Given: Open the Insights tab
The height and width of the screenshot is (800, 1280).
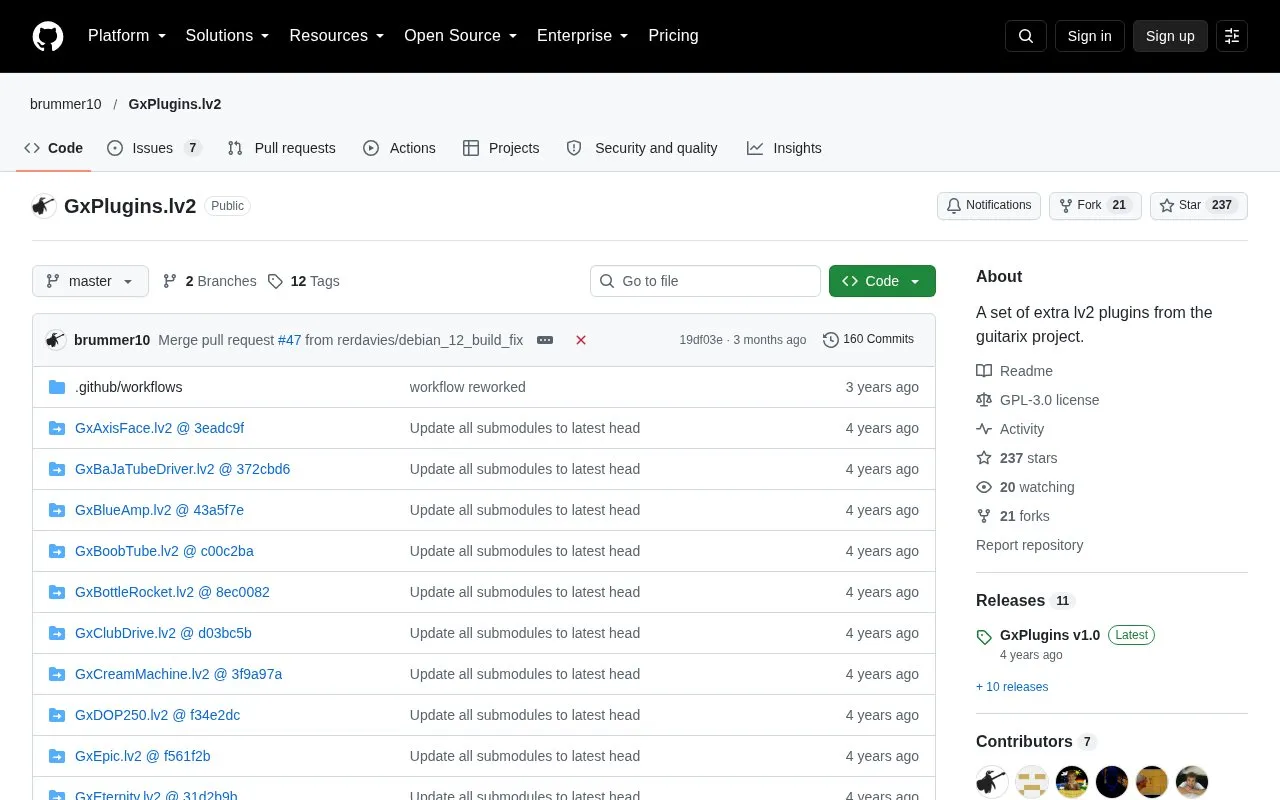Looking at the screenshot, I should (x=784, y=148).
